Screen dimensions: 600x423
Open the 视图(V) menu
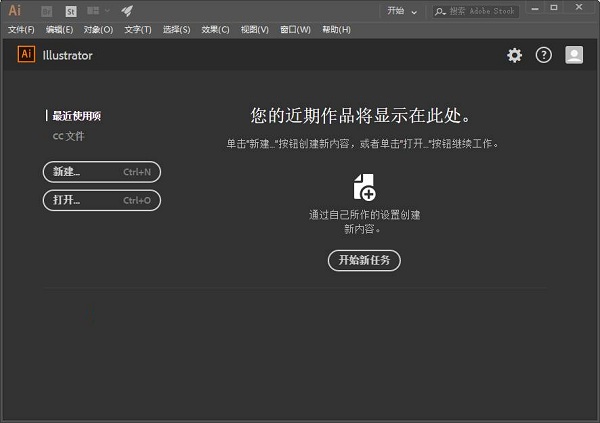tap(254, 29)
